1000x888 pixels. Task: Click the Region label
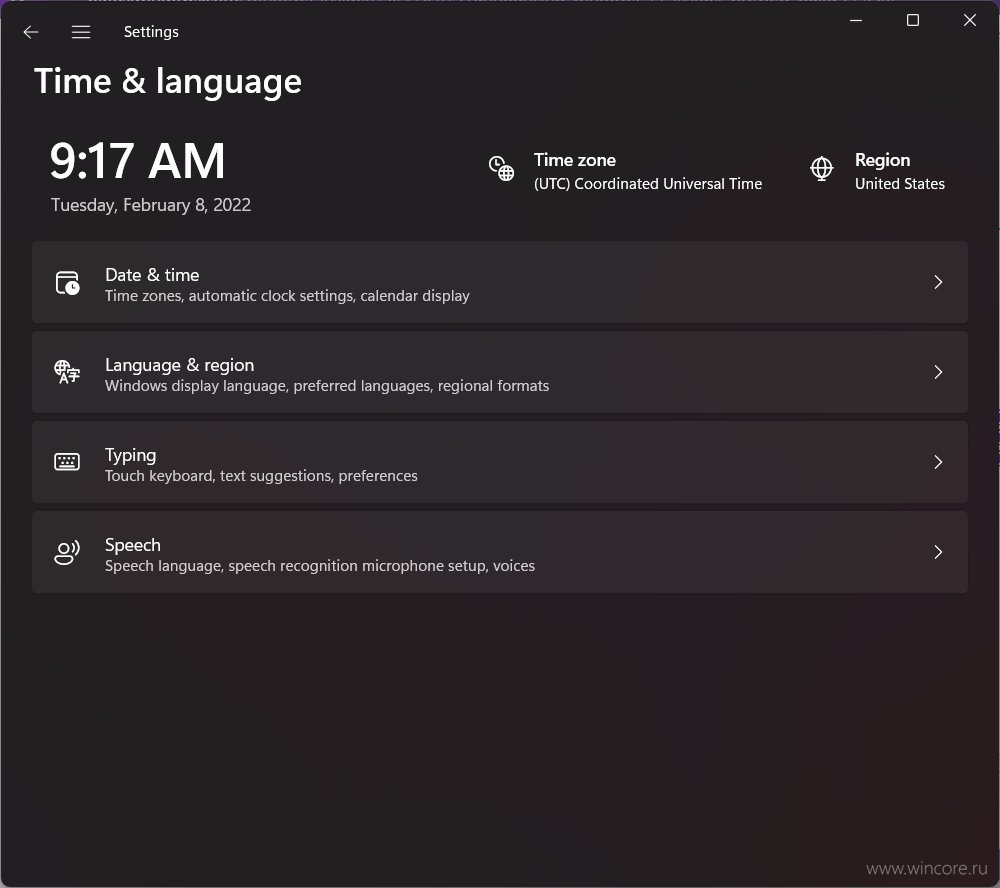(883, 160)
